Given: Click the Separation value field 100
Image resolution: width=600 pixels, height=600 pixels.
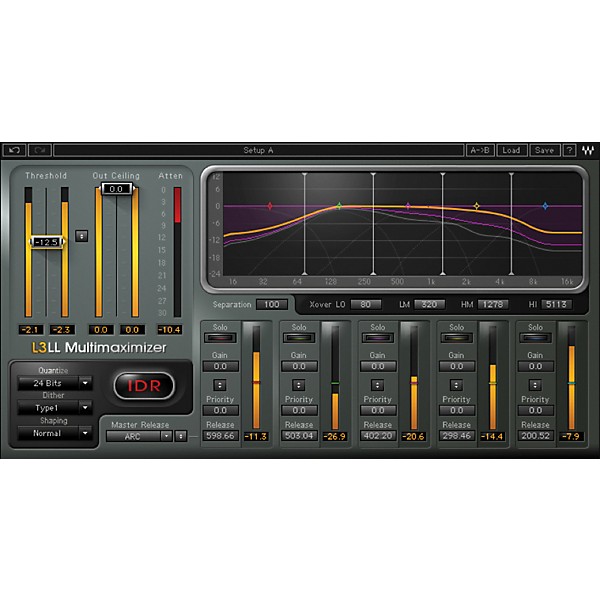Looking at the screenshot, I should point(272,304).
